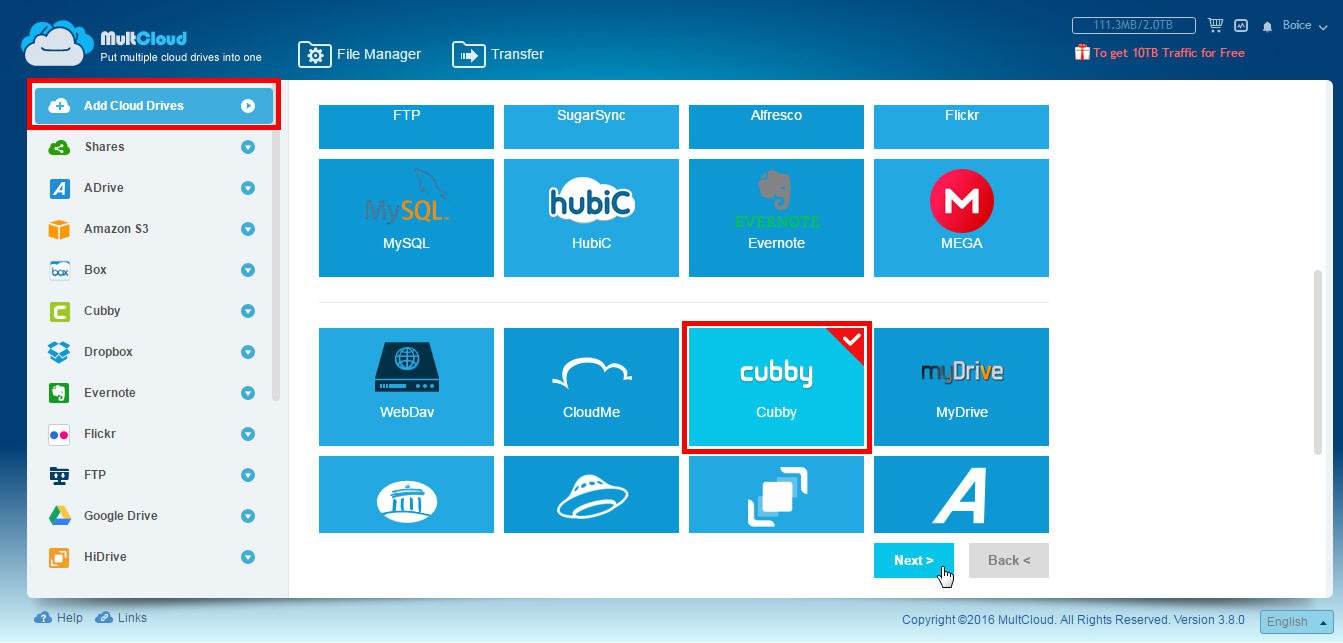Select Flickr in the sidebar
The width and height of the screenshot is (1343, 643).
[100, 434]
